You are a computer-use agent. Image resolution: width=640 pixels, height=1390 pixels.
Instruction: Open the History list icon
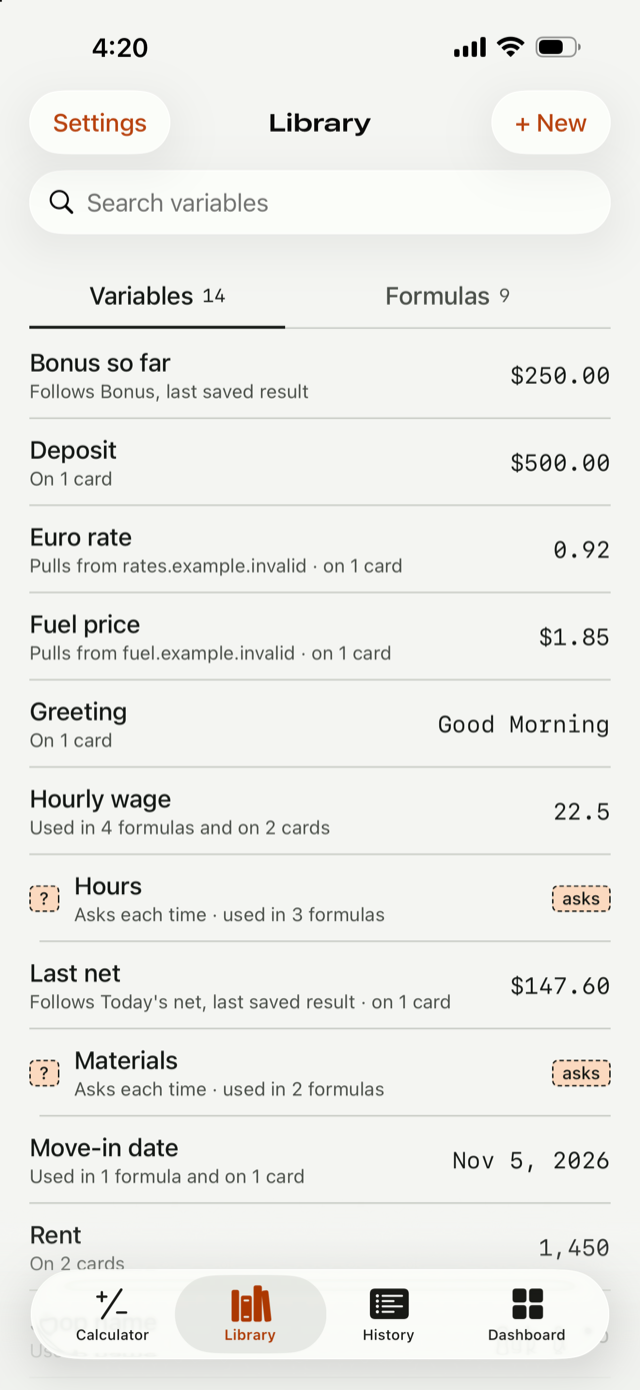click(389, 1304)
